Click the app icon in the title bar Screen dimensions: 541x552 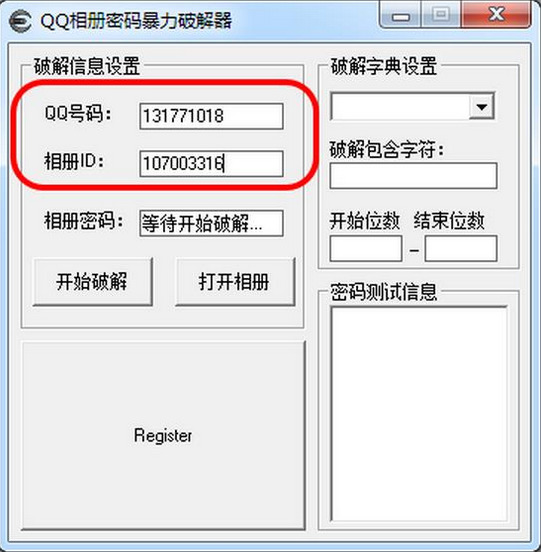coord(20,21)
